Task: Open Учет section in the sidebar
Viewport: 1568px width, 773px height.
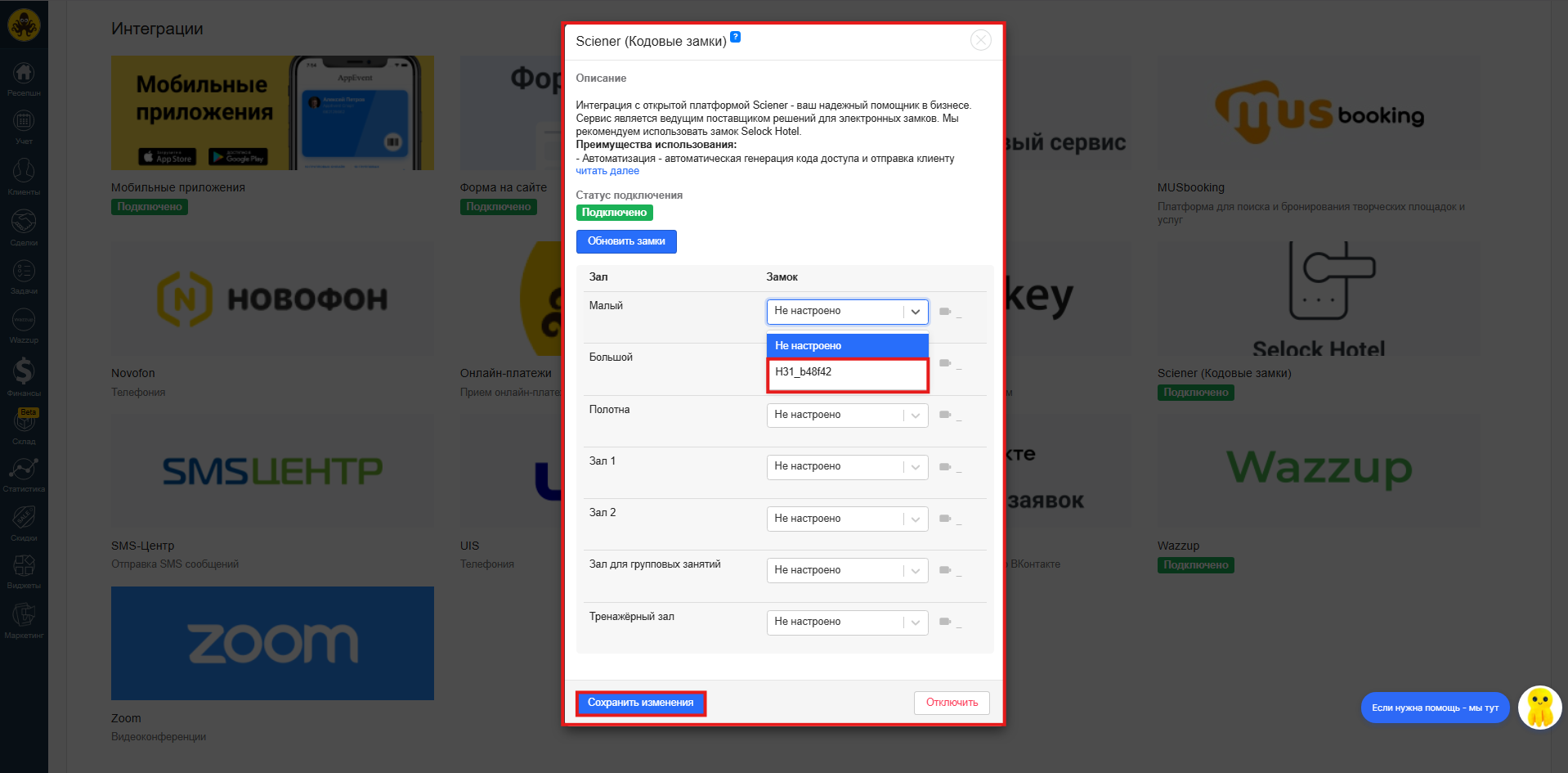Action: pyautogui.click(x=24, y=128)
